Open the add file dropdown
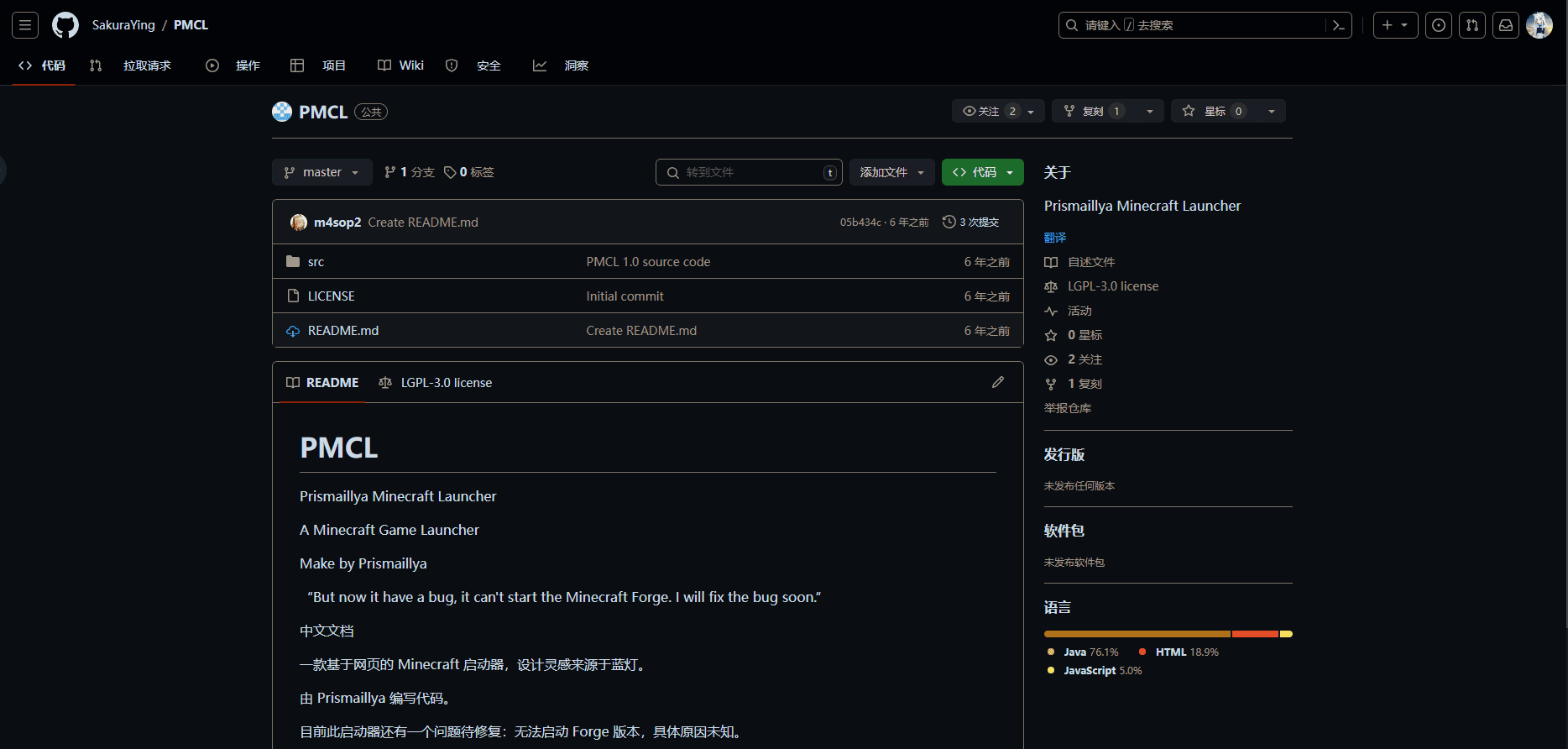Screen dimensions: 1568x749 tap(891, 172)
